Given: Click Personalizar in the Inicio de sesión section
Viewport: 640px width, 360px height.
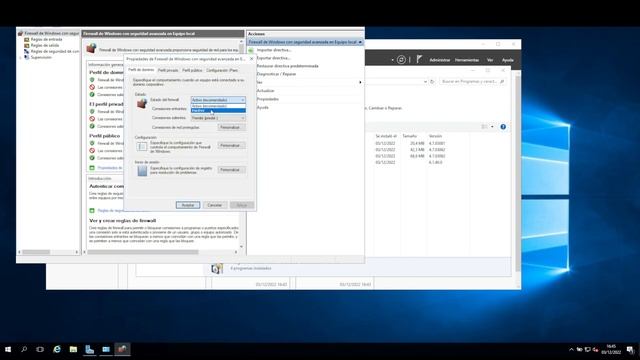Looking at the screenshot, I should click(x=231, y=170).
